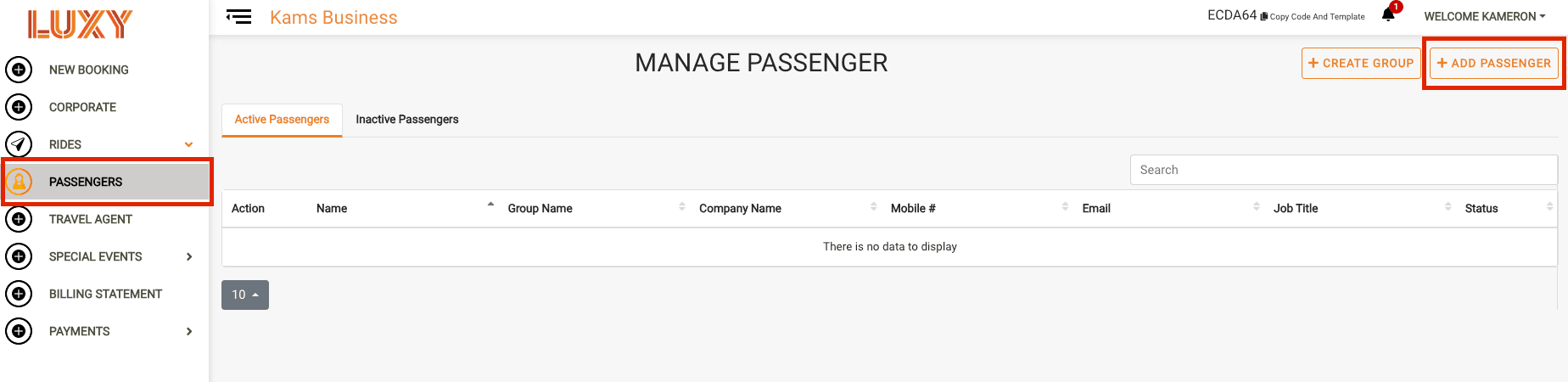Viewport: 1568px width, 382px height.
Task: Open Billing Statement in the sidebar
Action: click(x=105, y=294)
